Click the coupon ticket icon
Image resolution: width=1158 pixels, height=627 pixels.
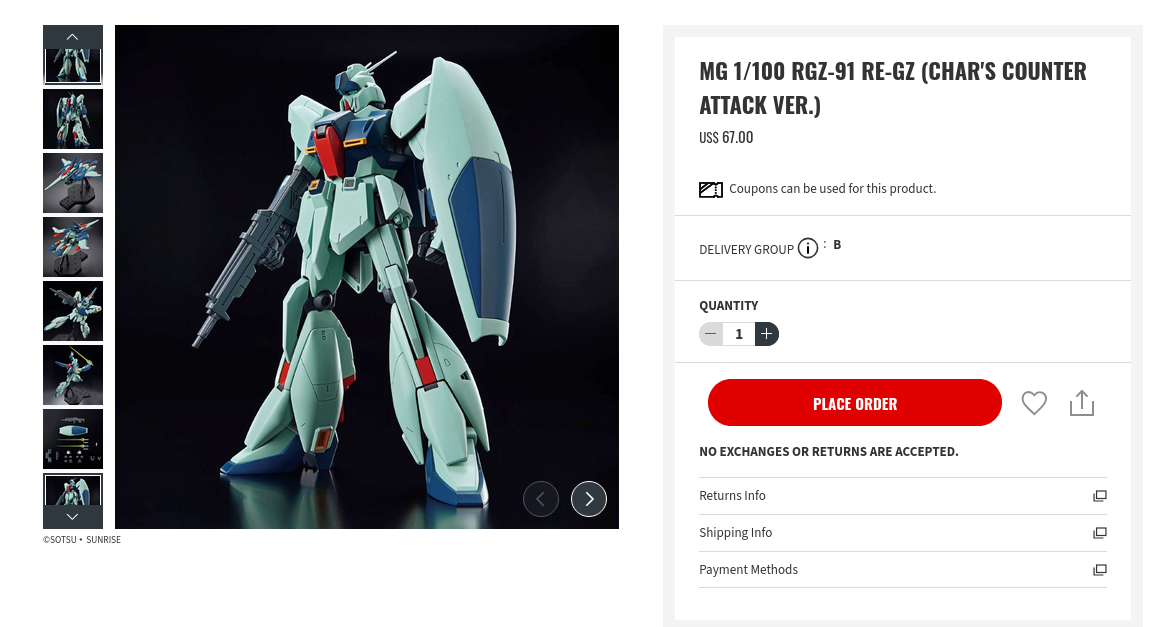tap(710, 190)
